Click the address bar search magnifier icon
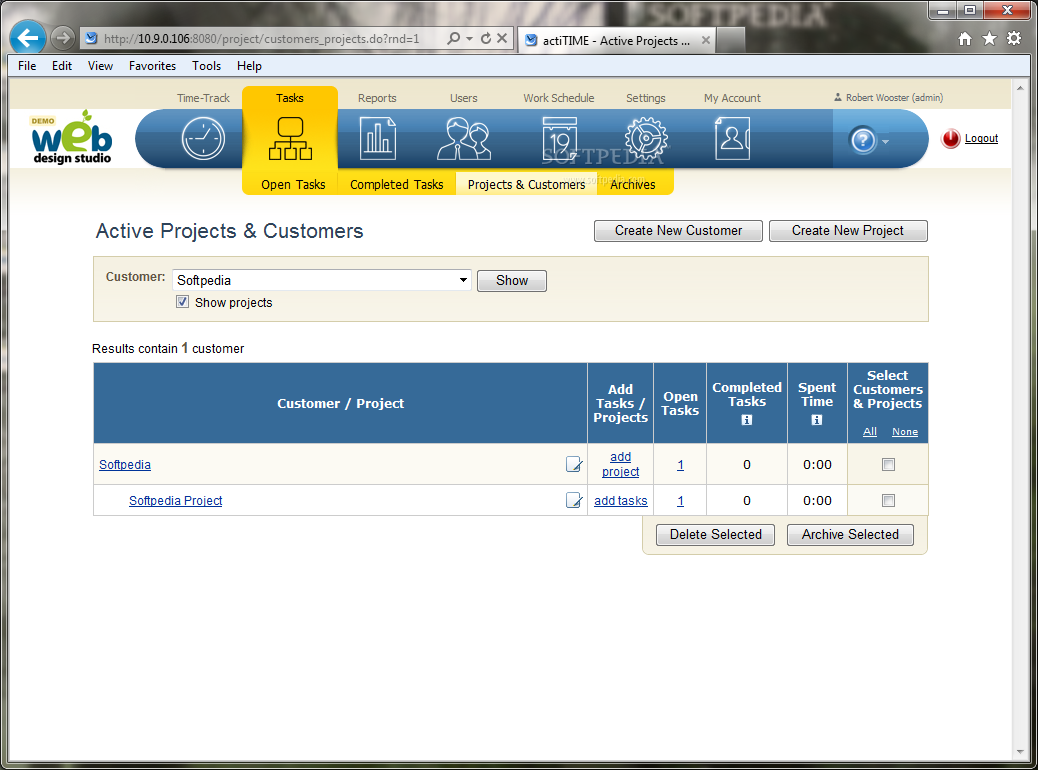Image resolution: width=1038 pixels, height=770 pixels. [x=453, y=38]
